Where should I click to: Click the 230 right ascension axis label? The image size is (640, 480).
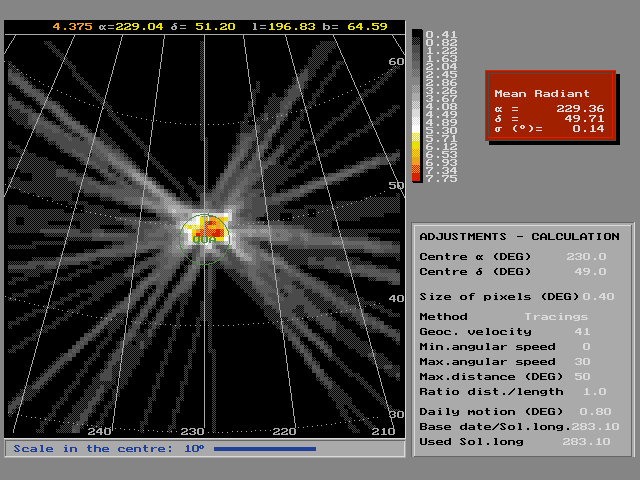point(192,431)
